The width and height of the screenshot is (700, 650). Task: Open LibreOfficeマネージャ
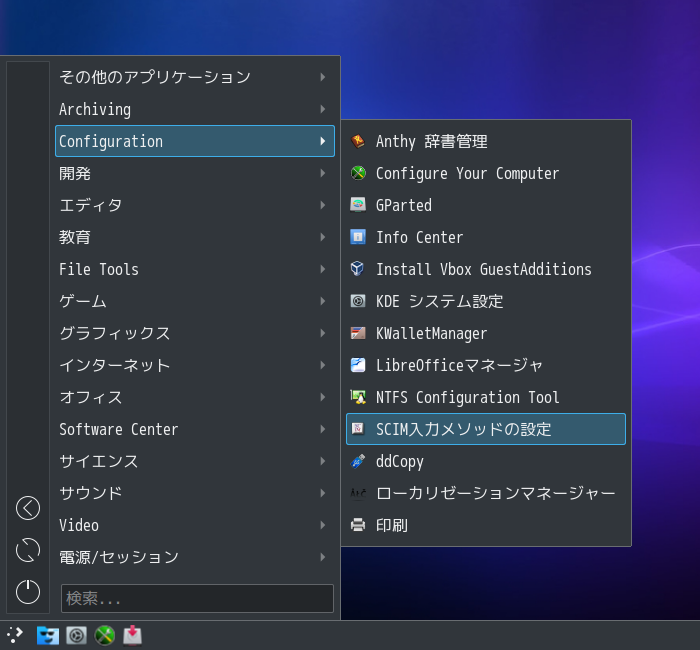[486, 365]
